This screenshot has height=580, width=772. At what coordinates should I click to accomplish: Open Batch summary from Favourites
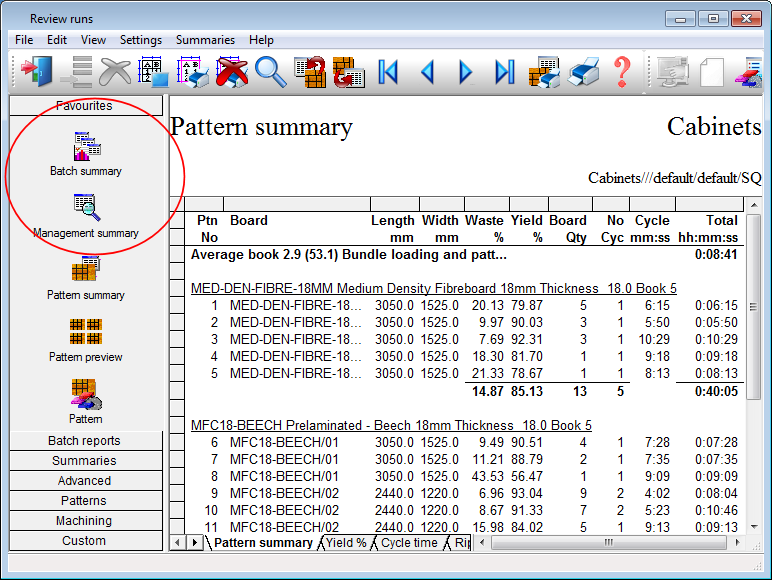point(86,154)
